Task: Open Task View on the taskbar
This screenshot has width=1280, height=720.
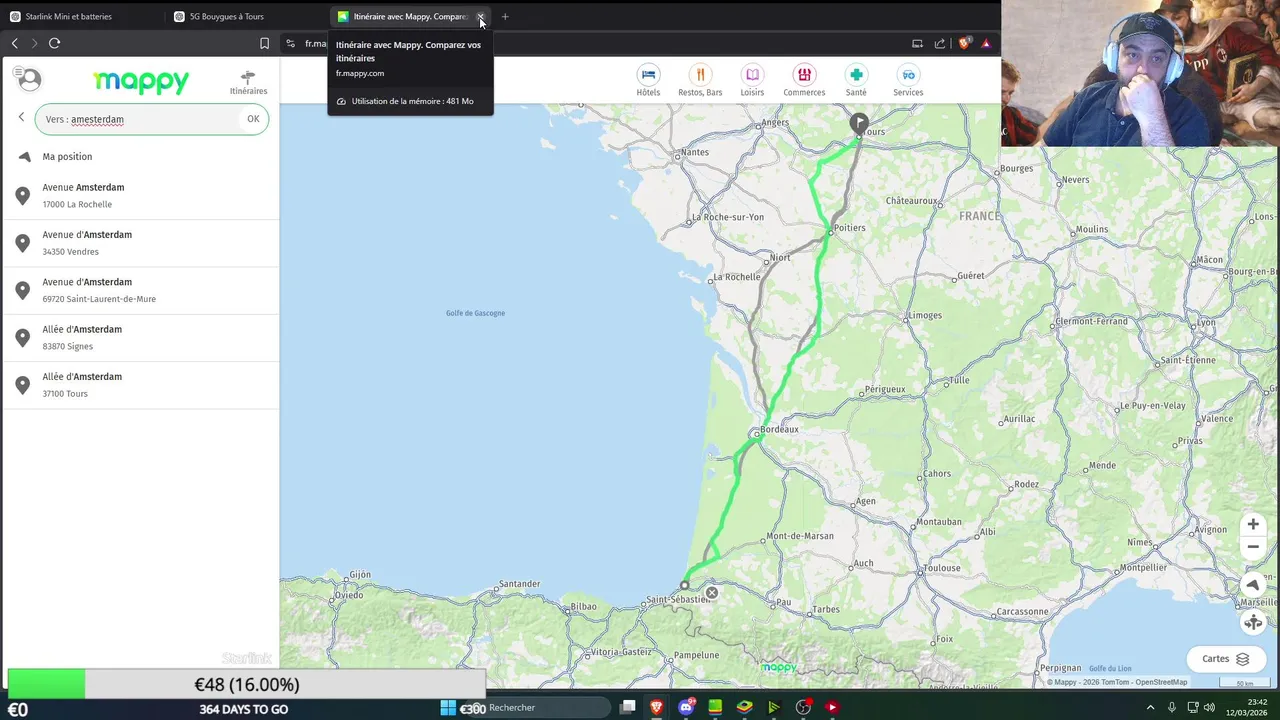Action: [627, 707]
